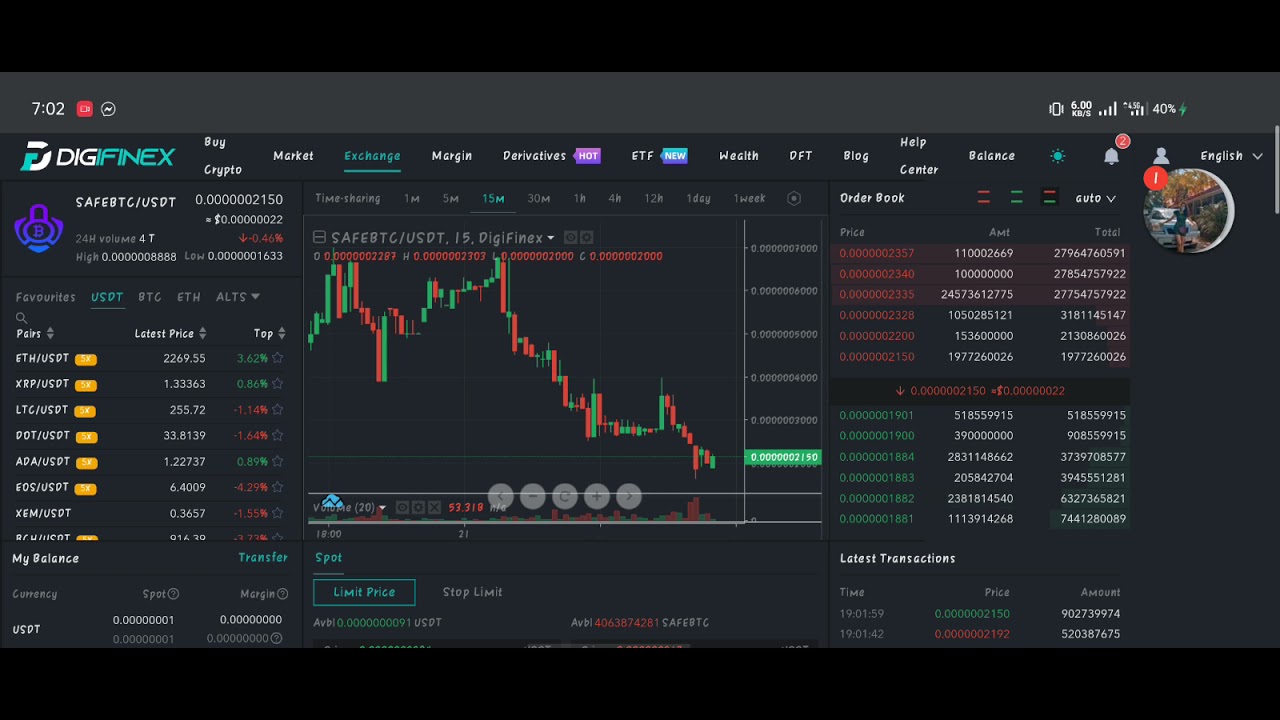The width and height of the screenshot is (1280, 720).
Task: Favourite XEM/USDT with star
Action: click(278, 514)
